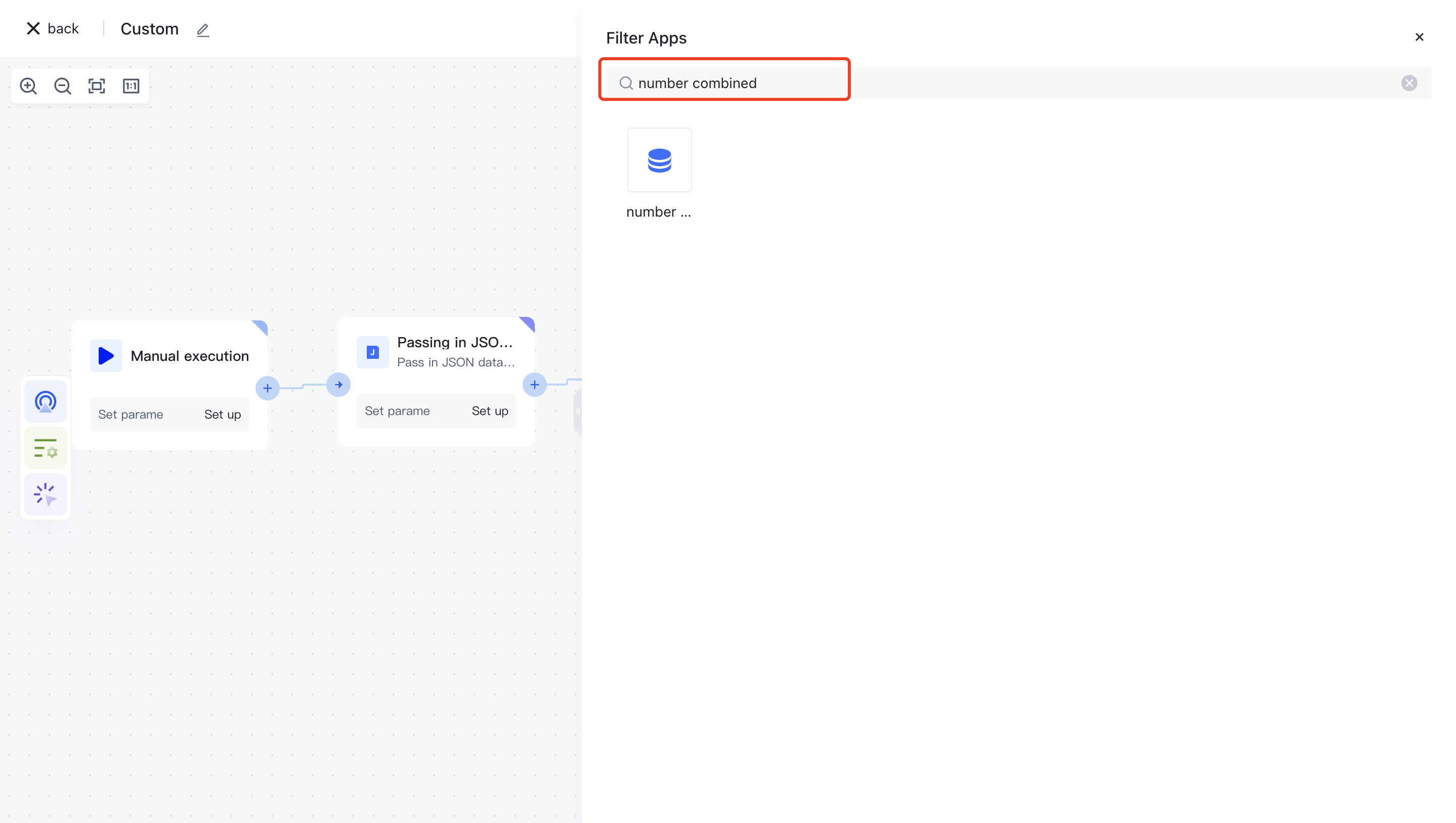Select the number combined database app
The image size is (1456, 823).
click(659, 160)
